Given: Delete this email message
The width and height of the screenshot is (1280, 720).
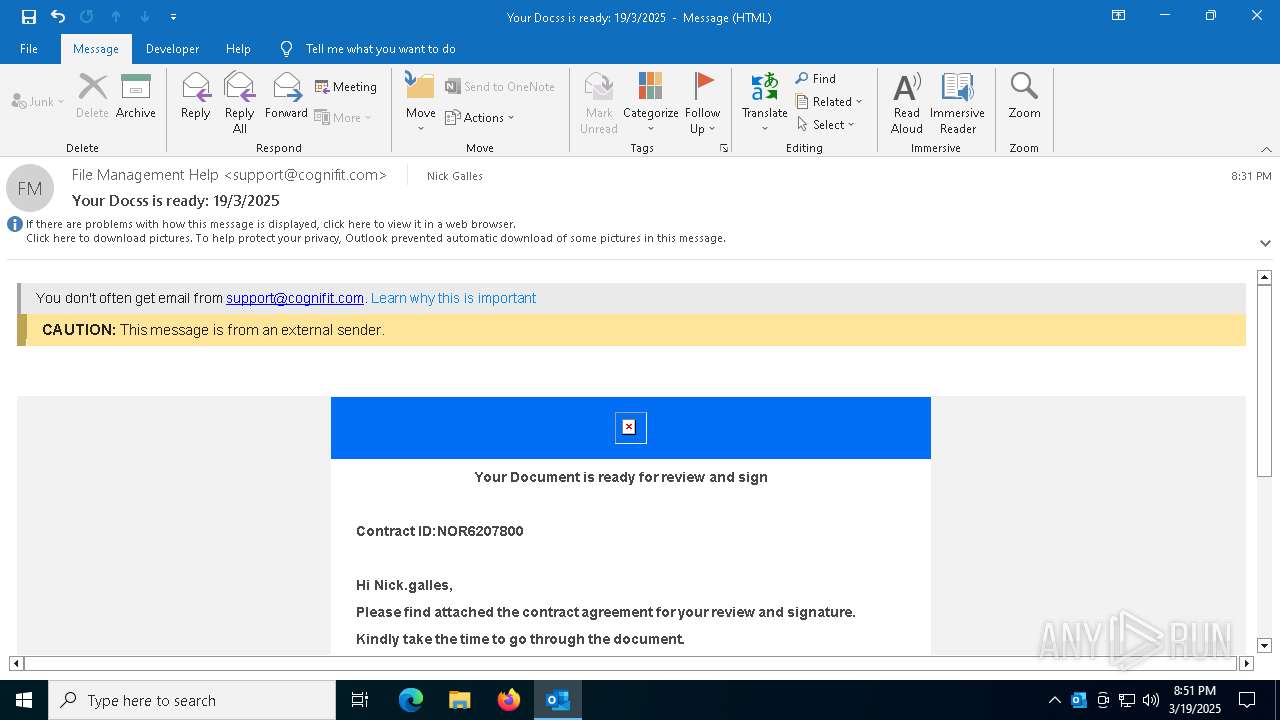Looking at the screenshot, I should 92,97.
